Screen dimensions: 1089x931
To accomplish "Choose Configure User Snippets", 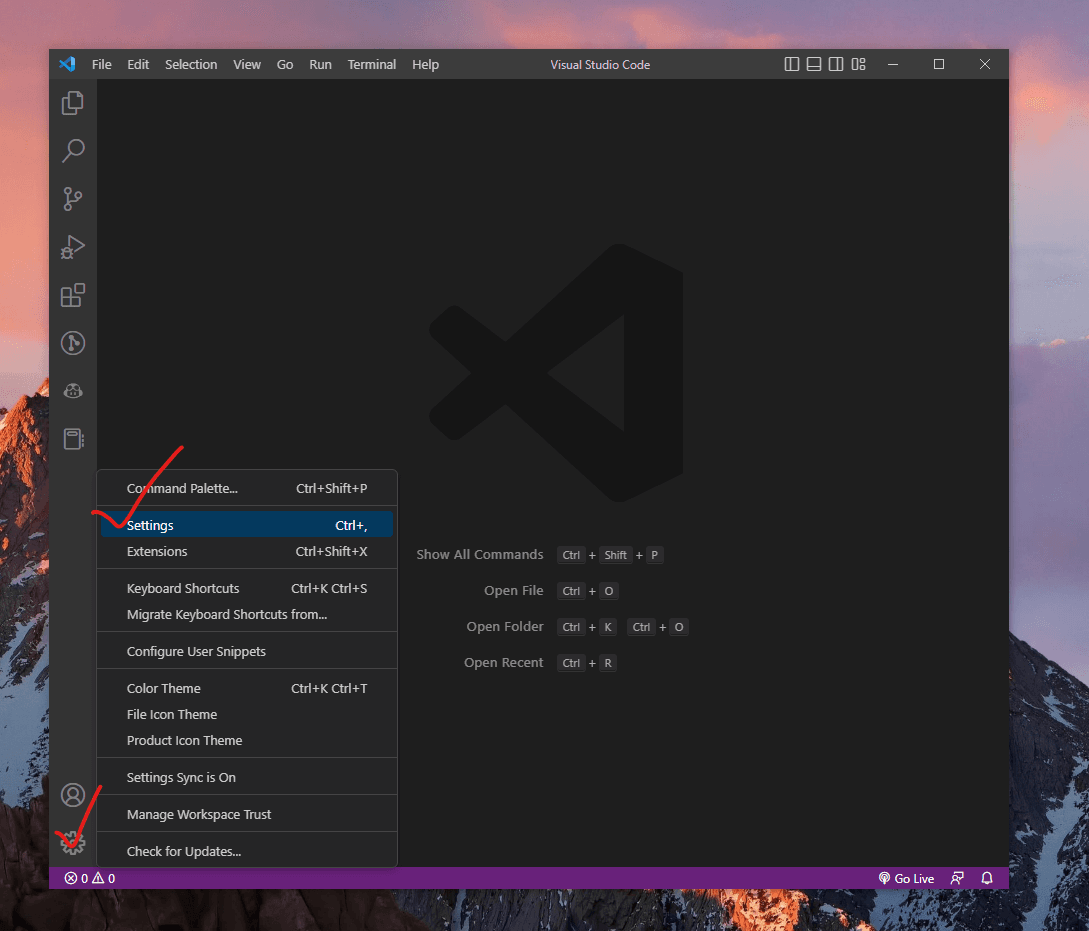I will click(247, 652).
